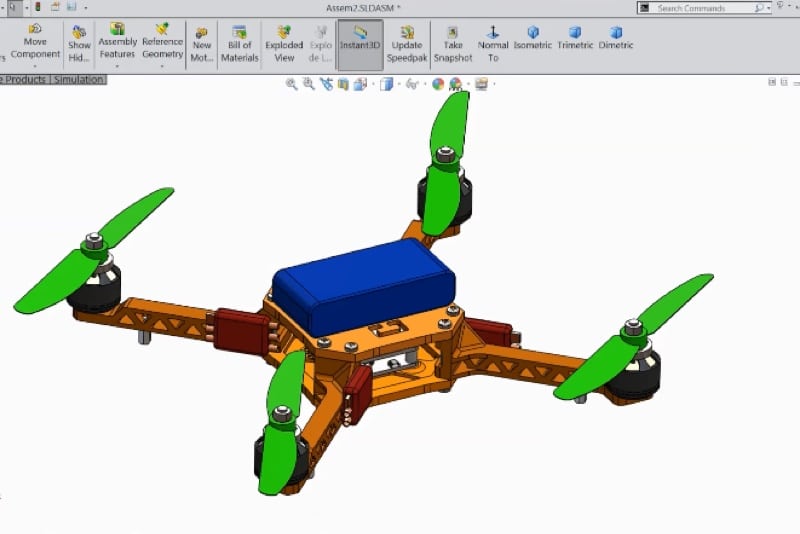Viewport: 800px width, 534px height.
Task: Open the View Orientation cube icon
Action: [360, 84]
